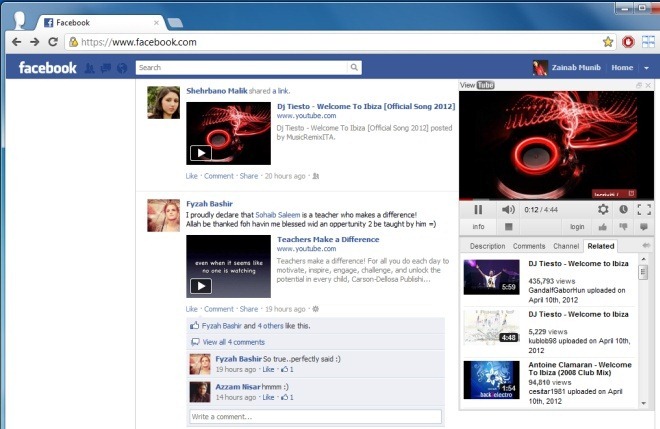The height and width of the screenshot is (429, 660).
Task: Open Sohaib Saleem tagged profile
Action: point(278,215)
